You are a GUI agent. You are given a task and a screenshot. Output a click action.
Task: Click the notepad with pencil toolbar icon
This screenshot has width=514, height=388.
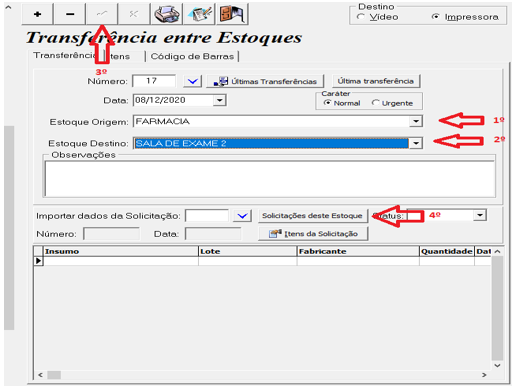click(x=199, y=14)
